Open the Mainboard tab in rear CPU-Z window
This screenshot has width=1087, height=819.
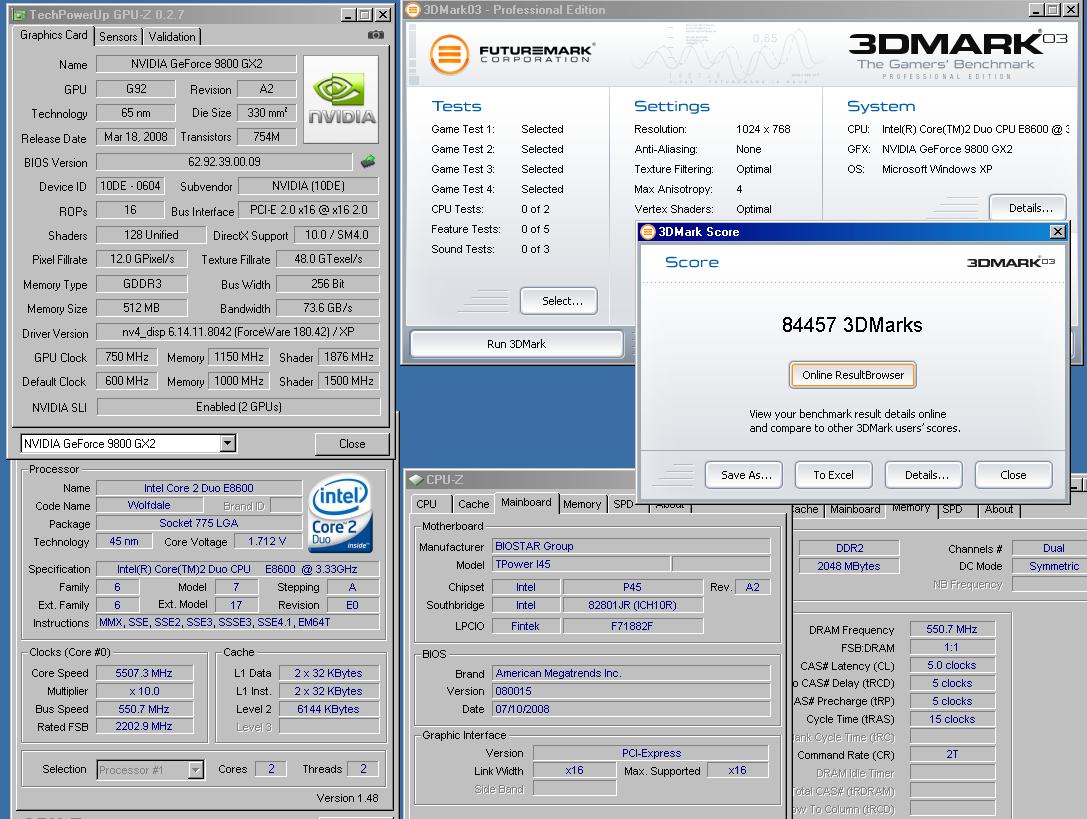click(x=855, y=509)
